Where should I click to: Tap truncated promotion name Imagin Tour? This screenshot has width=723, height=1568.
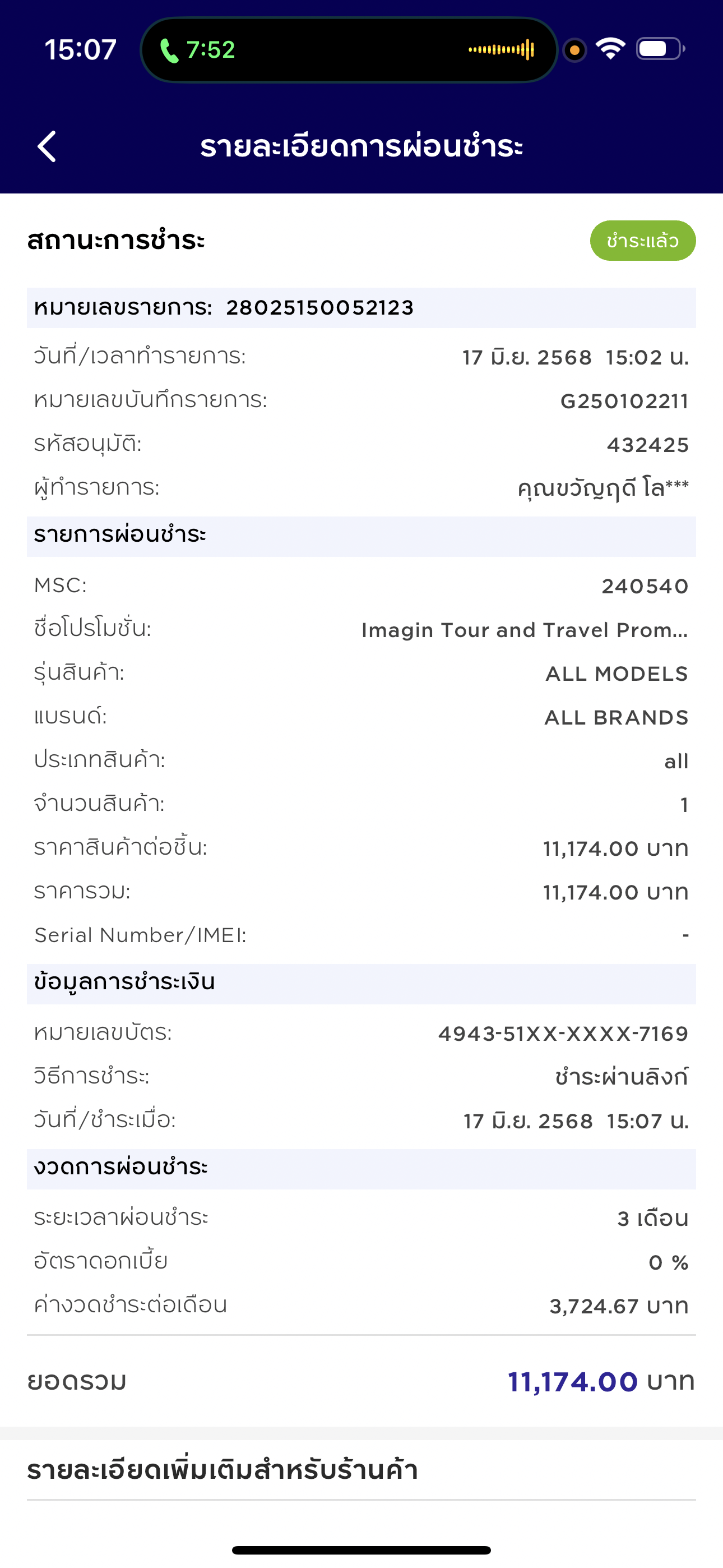click(524, 630)
